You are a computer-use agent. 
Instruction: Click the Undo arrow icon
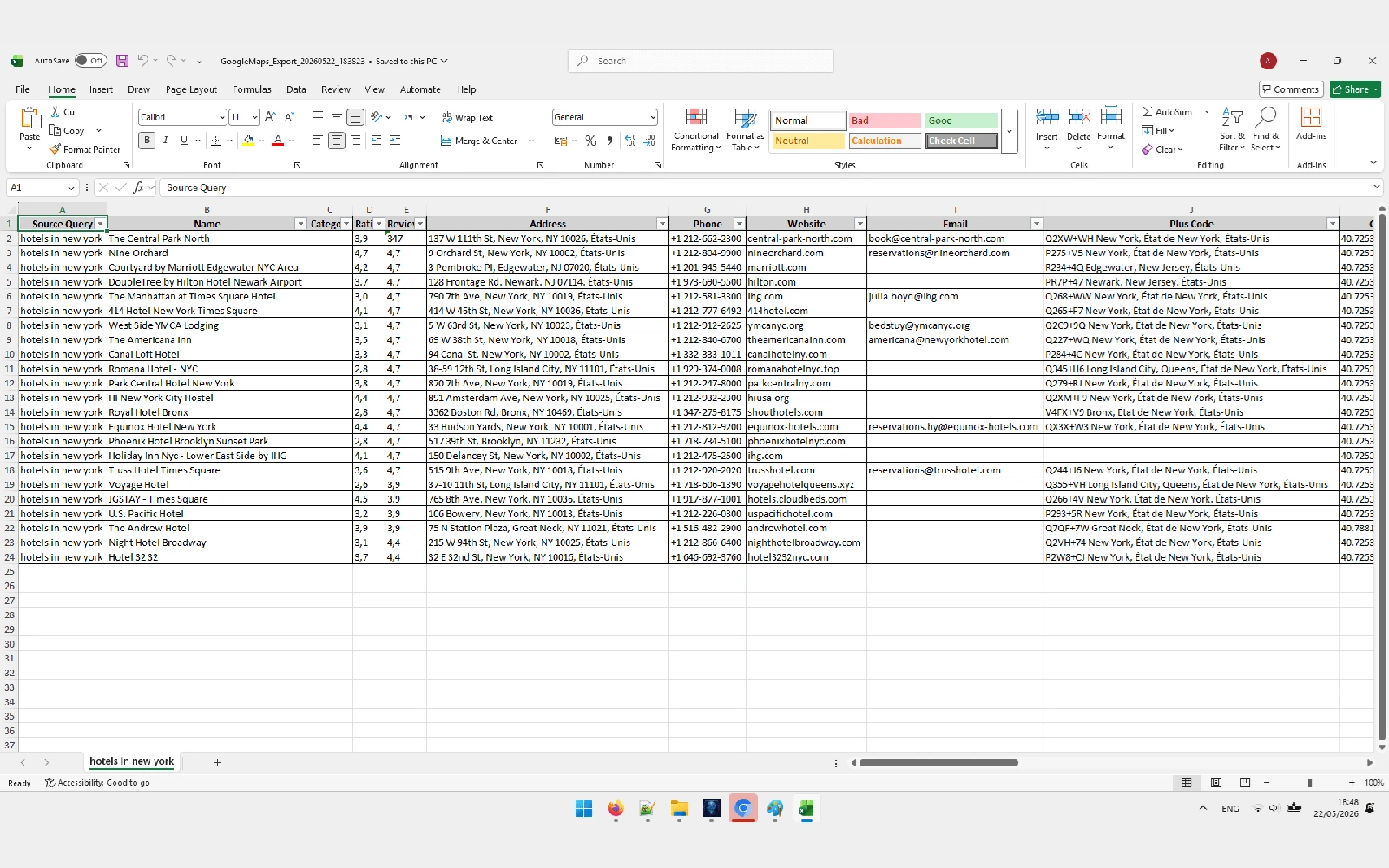tap(142, 61)
